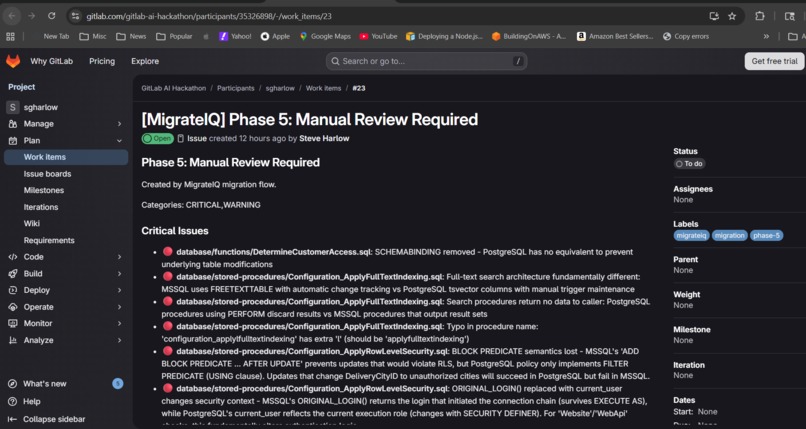Bookmark page using star icon
Viewport: 806px width, 429px height.
[x=732, y=16]
